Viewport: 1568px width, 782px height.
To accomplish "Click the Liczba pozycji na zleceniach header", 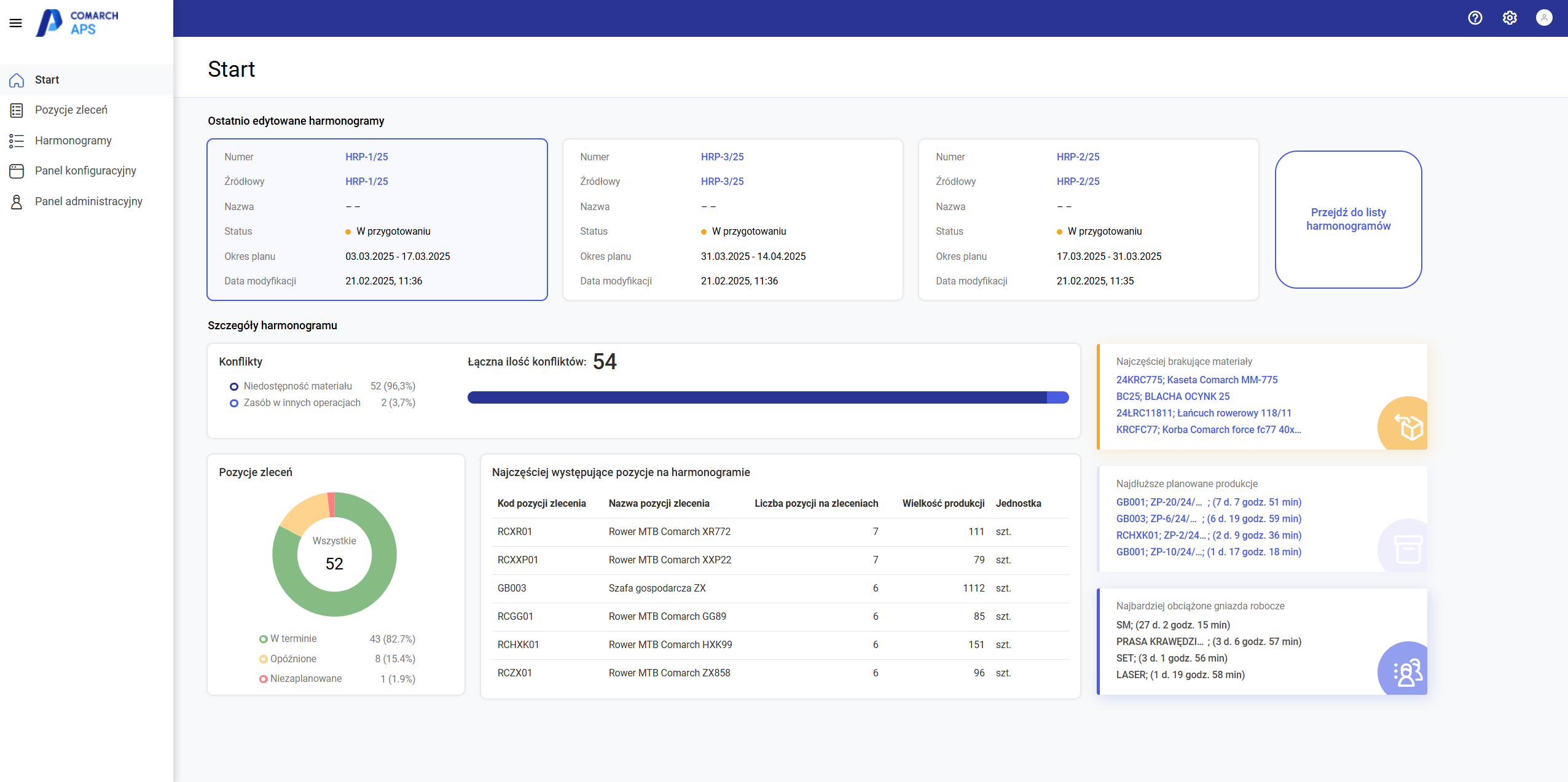I will point(816,503).
